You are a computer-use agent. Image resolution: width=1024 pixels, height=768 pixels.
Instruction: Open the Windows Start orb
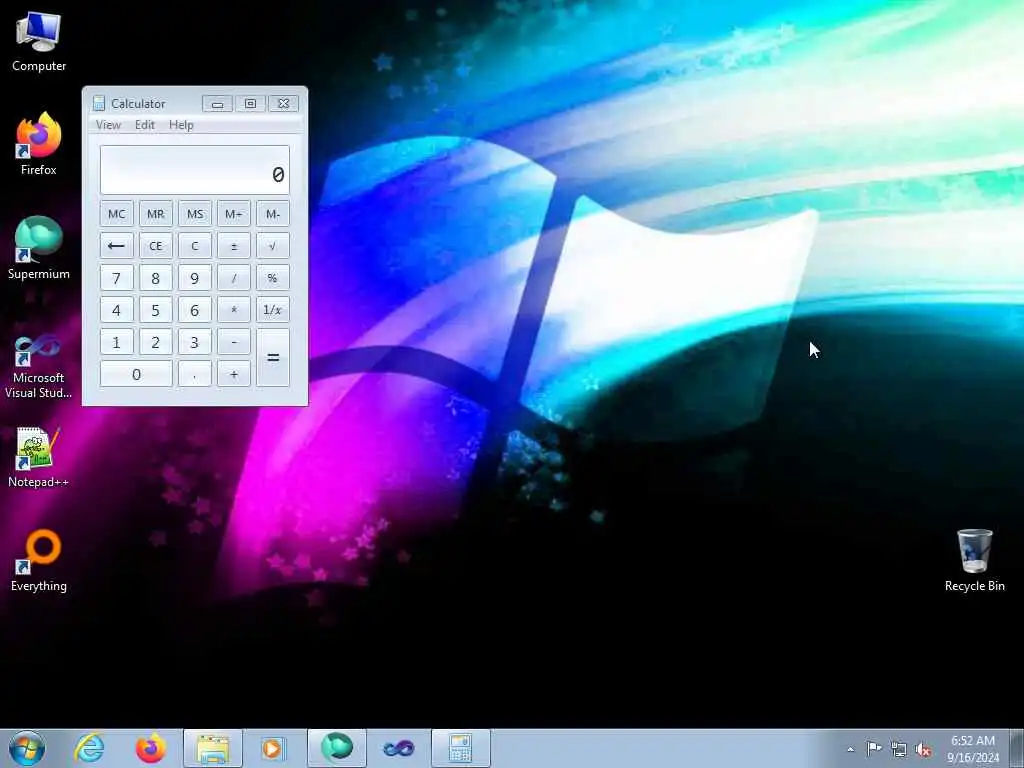(27, 748)
